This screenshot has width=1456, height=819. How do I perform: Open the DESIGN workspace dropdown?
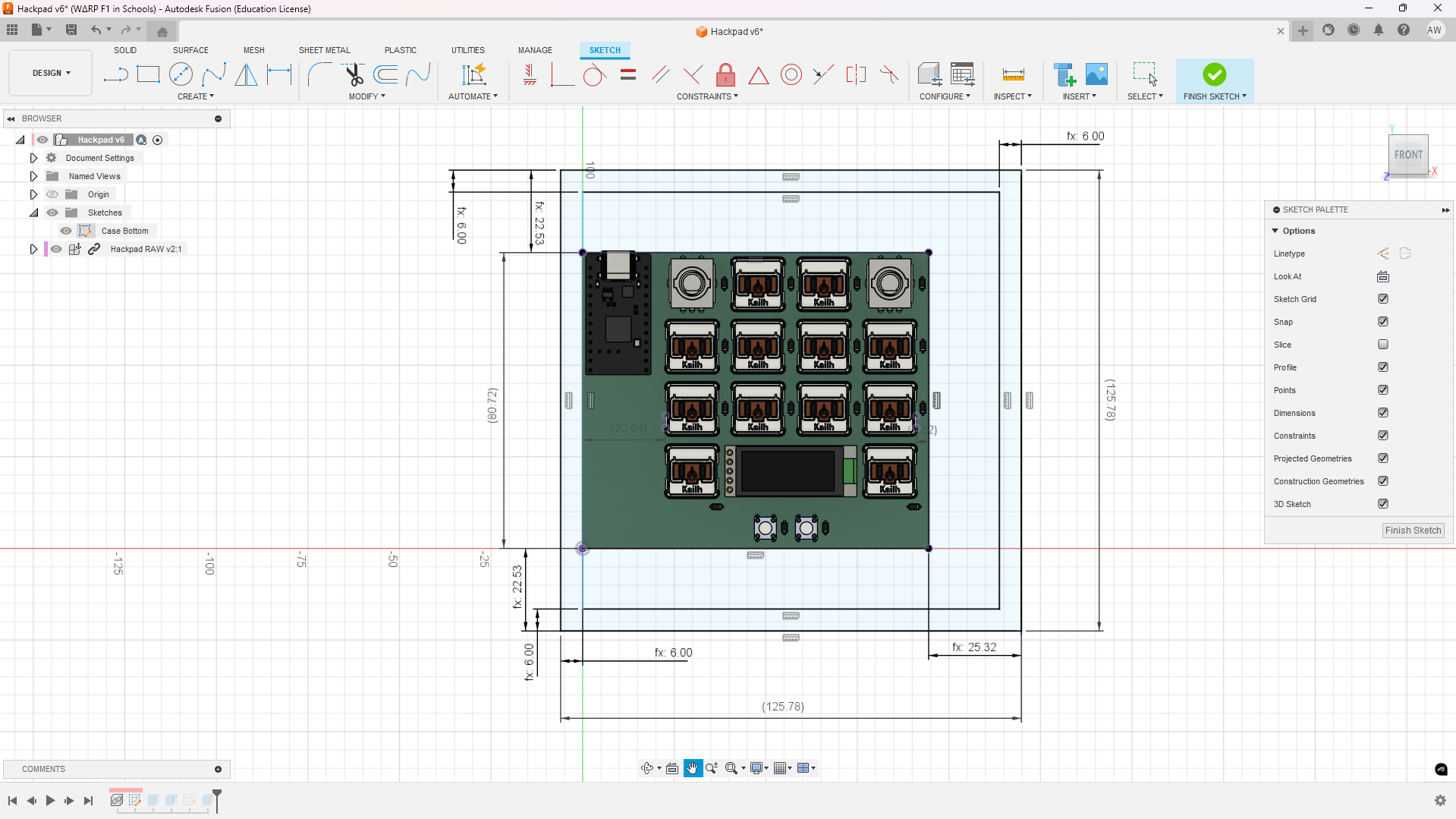[x=51, y=73]
